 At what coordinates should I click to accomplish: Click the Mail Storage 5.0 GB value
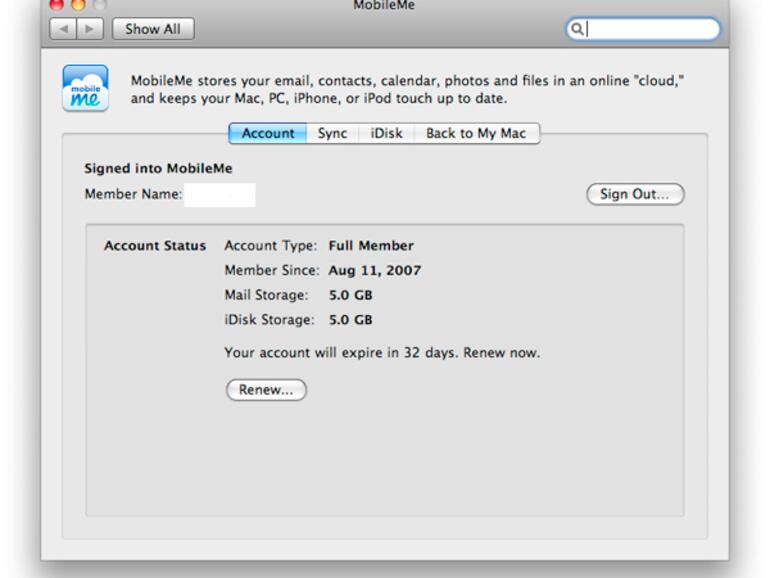[351, 295]
